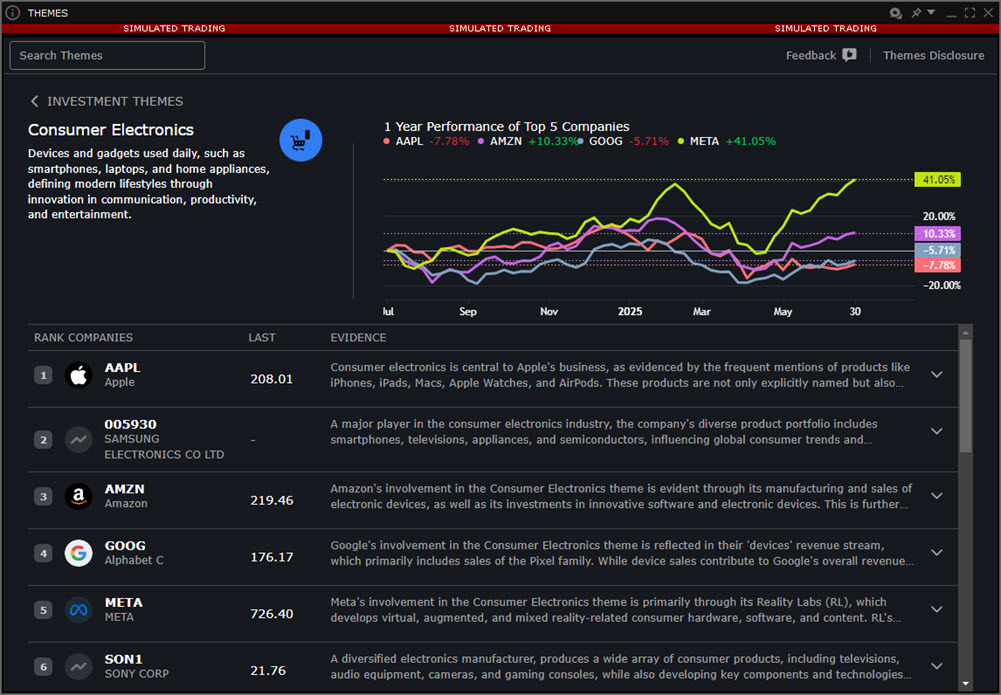Click the evidence text starting 'Meta's involvement'
Image resolution: width=1001 pixels, height=695 pixels.
click(x=615, y=609)
